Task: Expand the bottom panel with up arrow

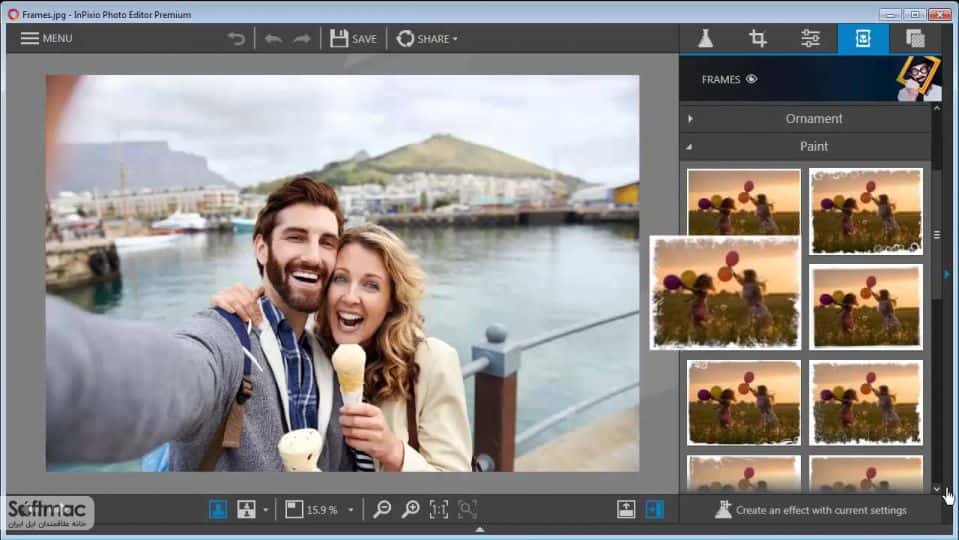Action: pyautogui.click(x=480, y=530)
